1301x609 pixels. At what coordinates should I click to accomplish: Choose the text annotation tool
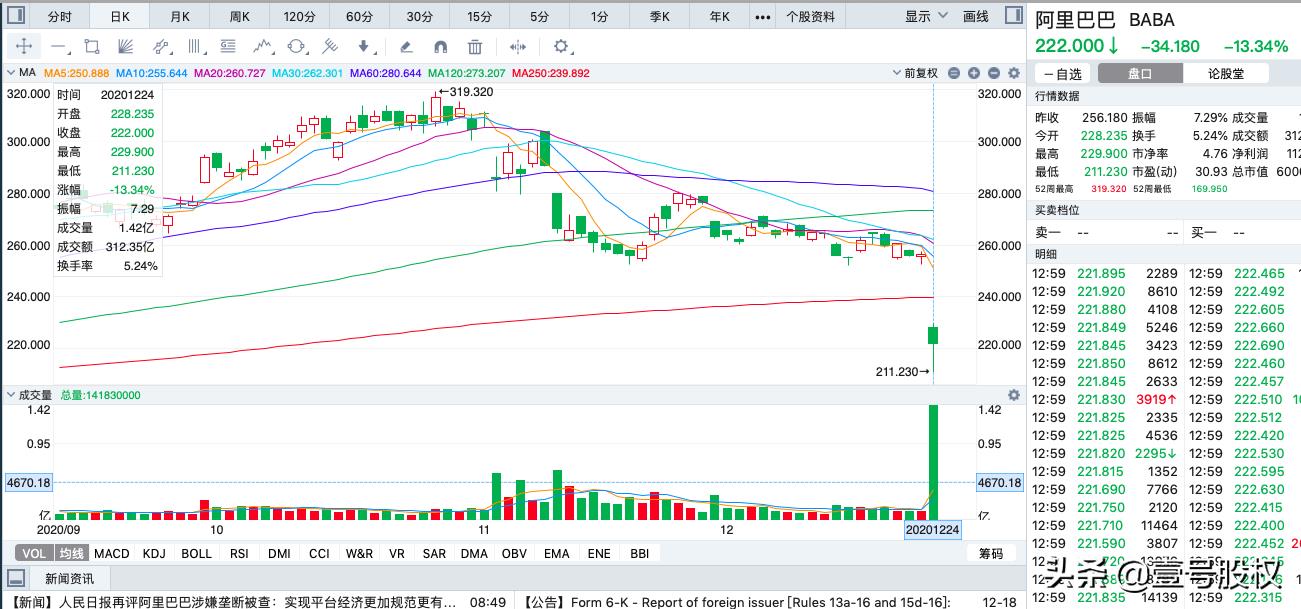pos(229,47)
